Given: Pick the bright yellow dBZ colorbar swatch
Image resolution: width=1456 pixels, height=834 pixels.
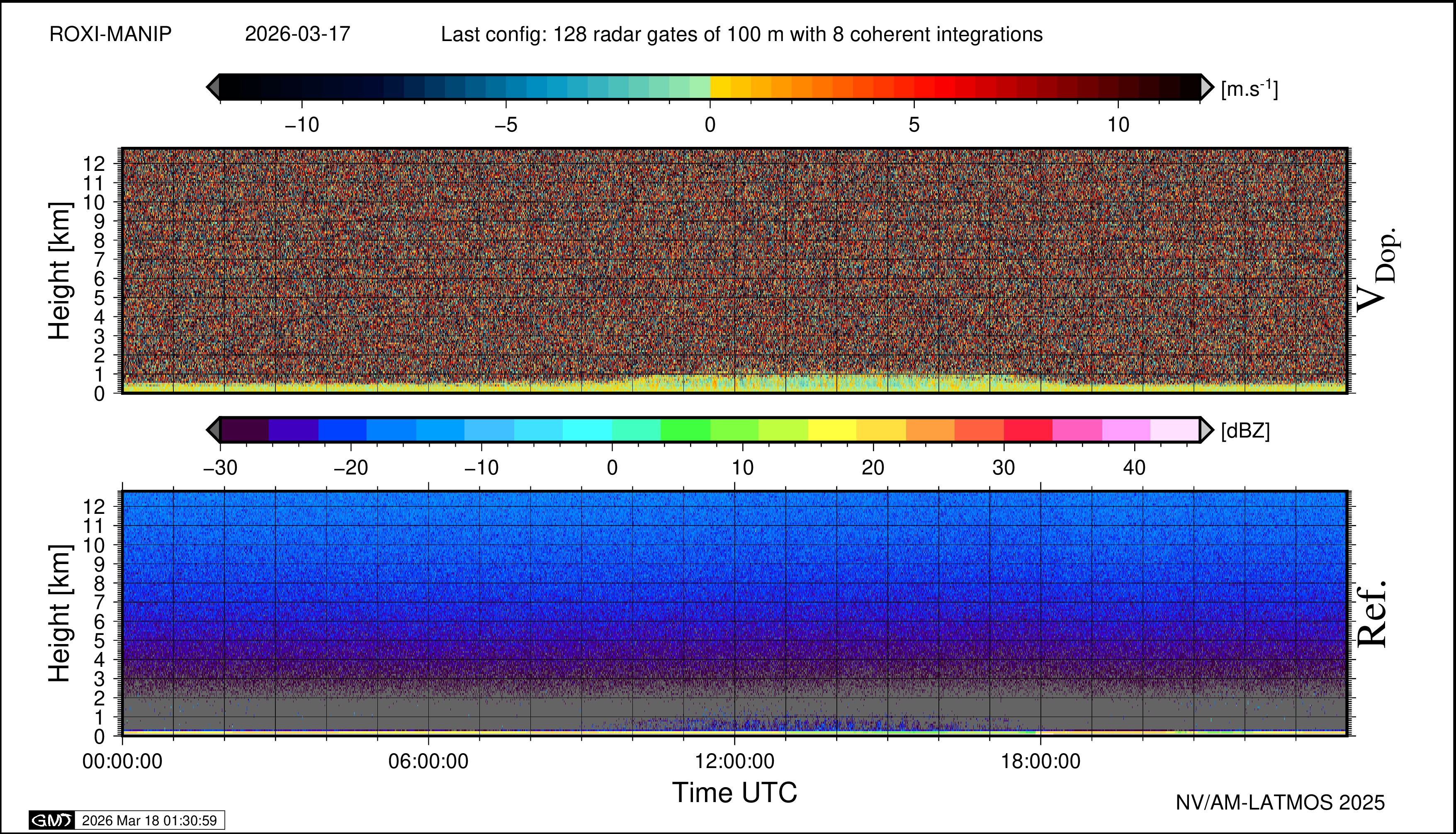Looking at the screenshot, I should click(x=832, y=430).
